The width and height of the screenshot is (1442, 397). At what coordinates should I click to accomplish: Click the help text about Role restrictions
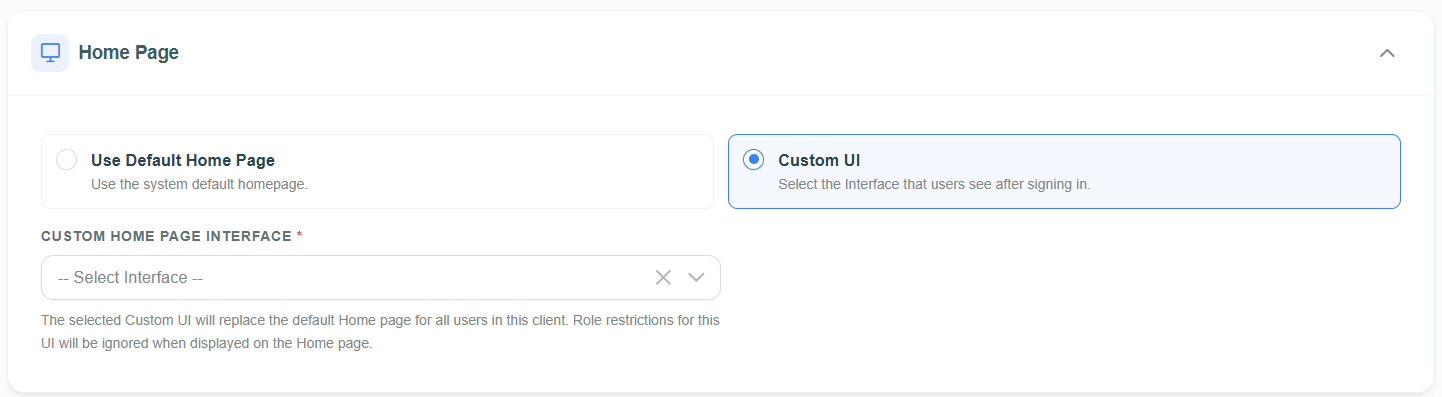(381, 332)
